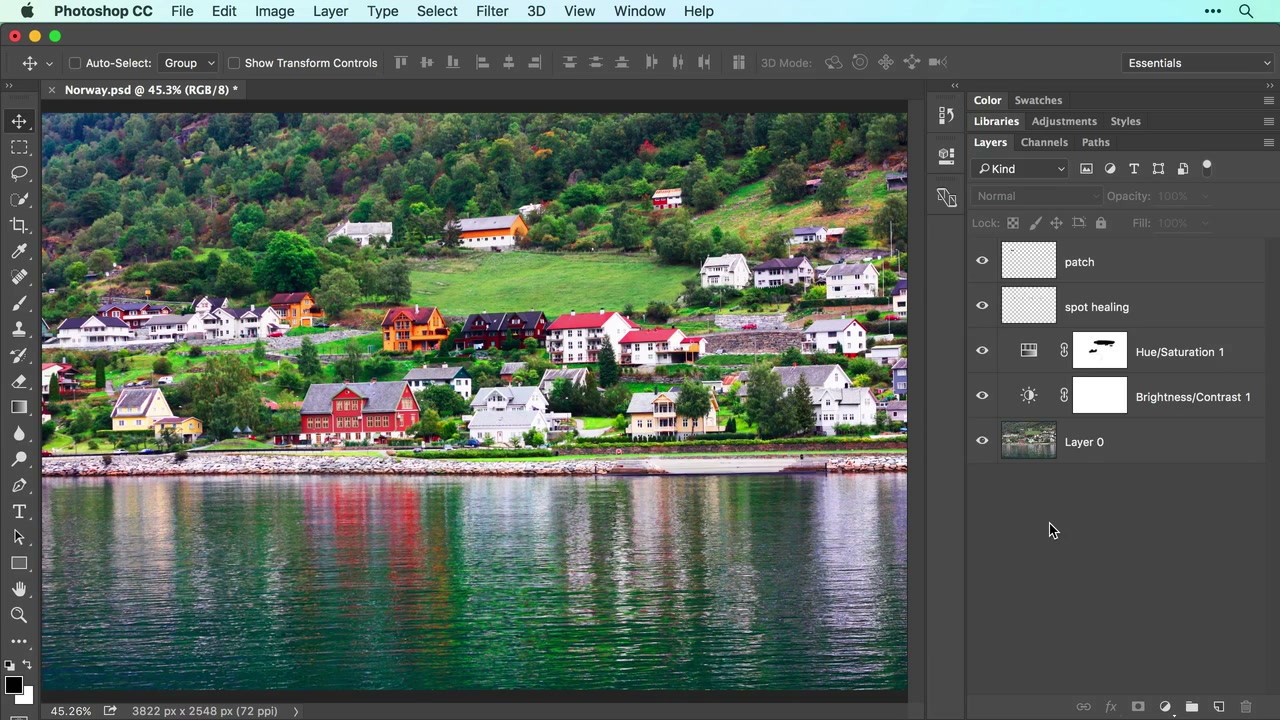Delete layer with trash icon
This screenshot has width=1280, height=720.
coord(1246,707)
